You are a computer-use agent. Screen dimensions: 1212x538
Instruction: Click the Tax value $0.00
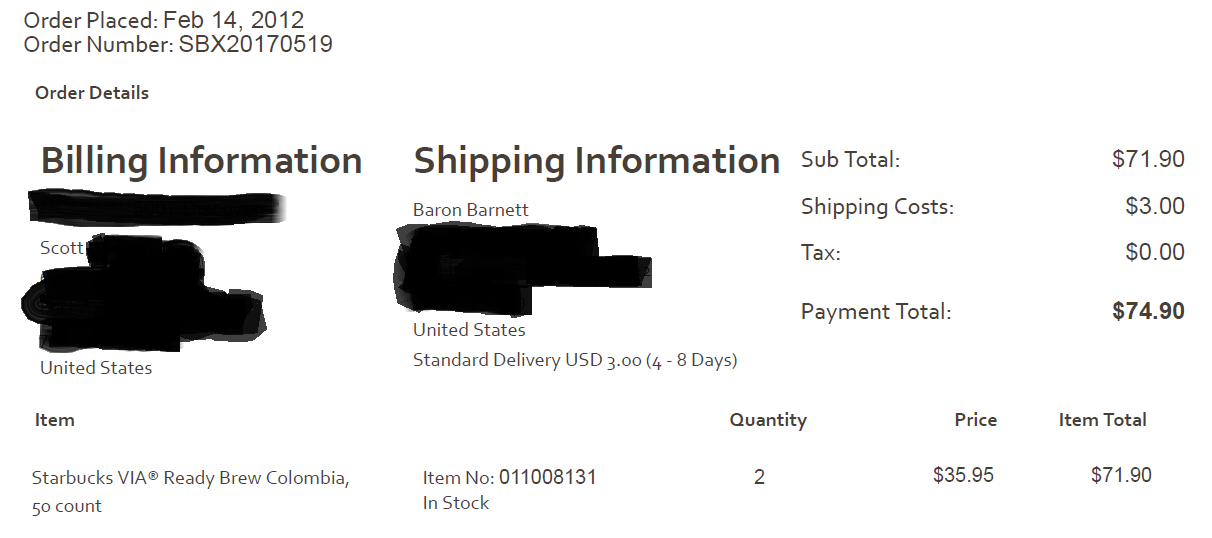tap(1155, 252)
